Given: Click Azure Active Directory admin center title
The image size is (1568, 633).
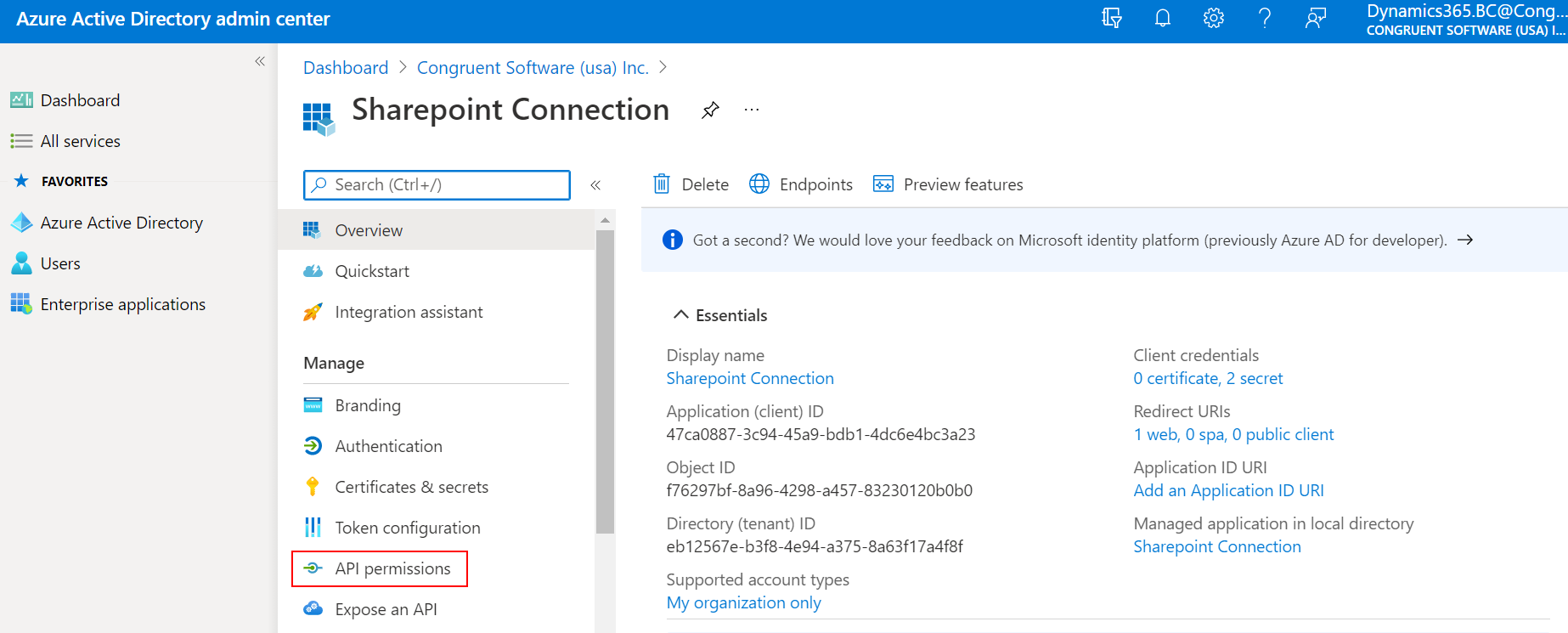Looking at the screenshot, I should click(173, 19).
